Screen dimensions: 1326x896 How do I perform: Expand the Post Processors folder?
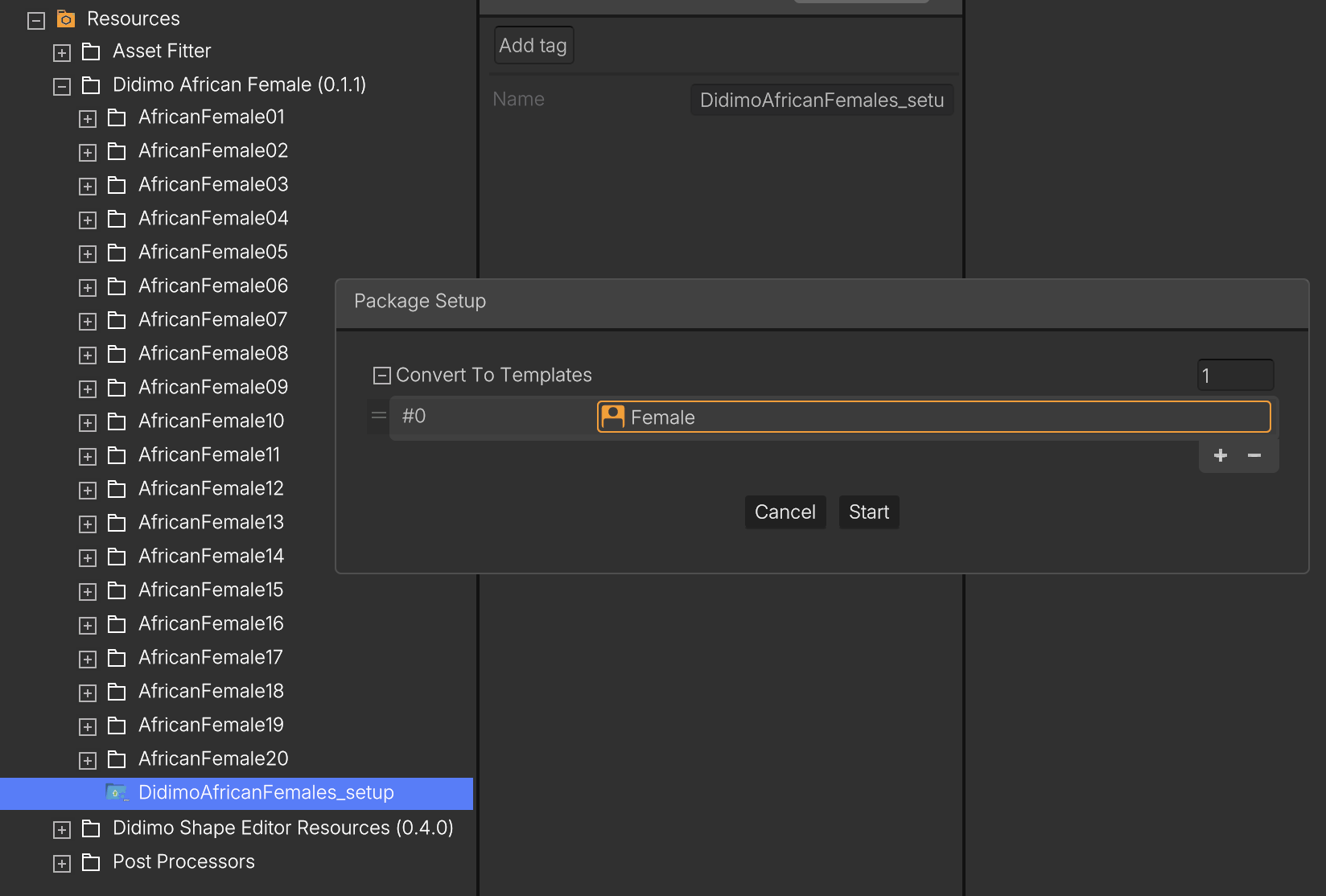(62, 864)
